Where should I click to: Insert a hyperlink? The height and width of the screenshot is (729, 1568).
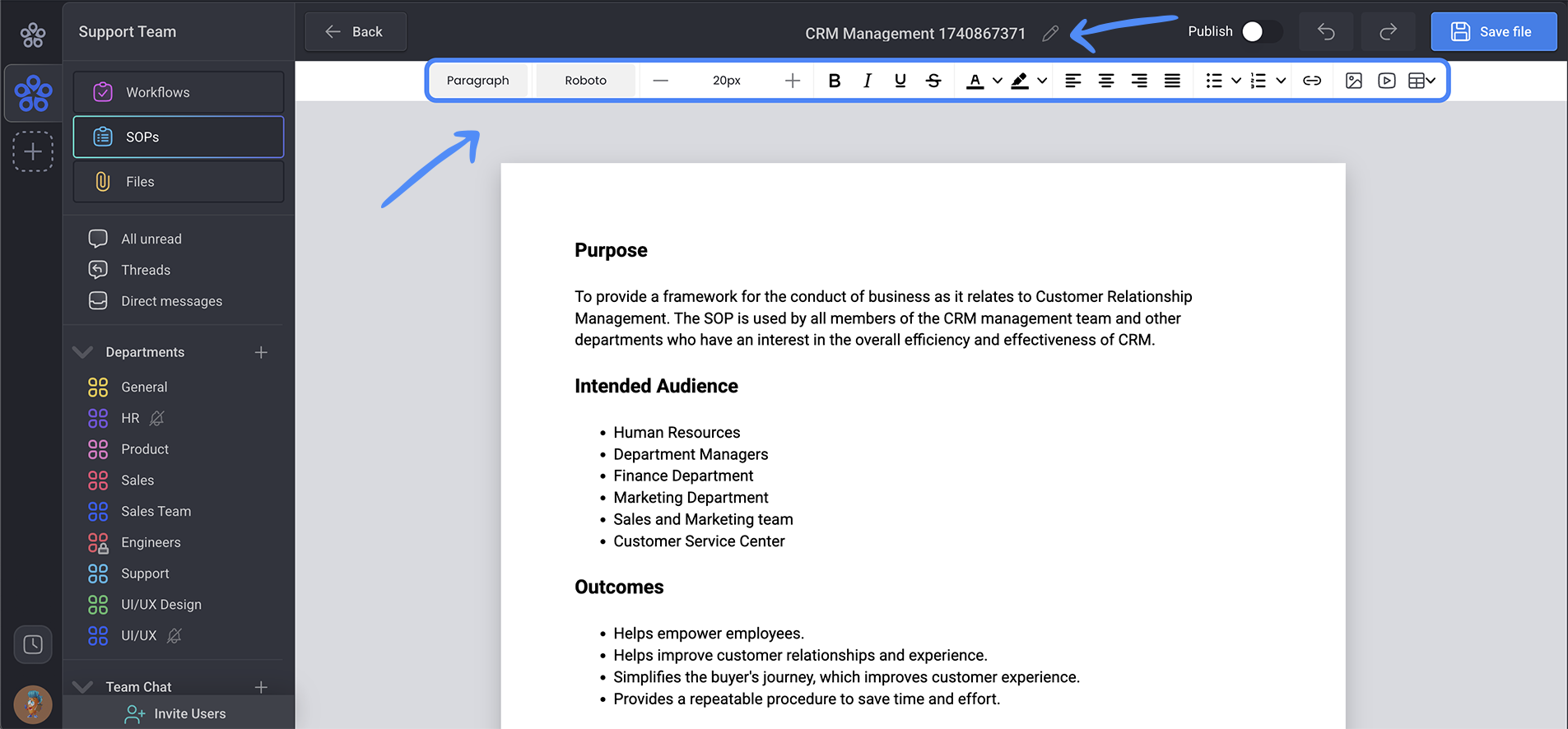pos(1312,81)
